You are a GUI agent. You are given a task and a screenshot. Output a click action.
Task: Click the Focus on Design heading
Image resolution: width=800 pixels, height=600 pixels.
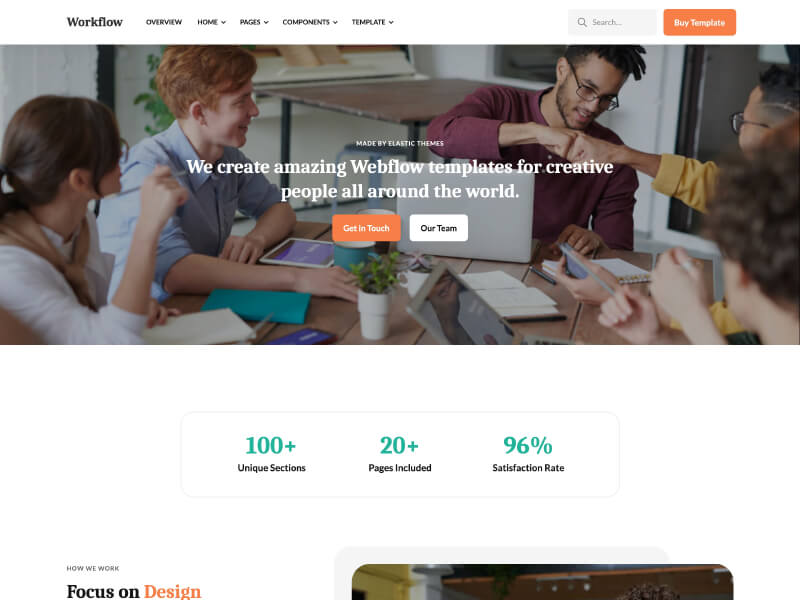(x=134, y=591)
